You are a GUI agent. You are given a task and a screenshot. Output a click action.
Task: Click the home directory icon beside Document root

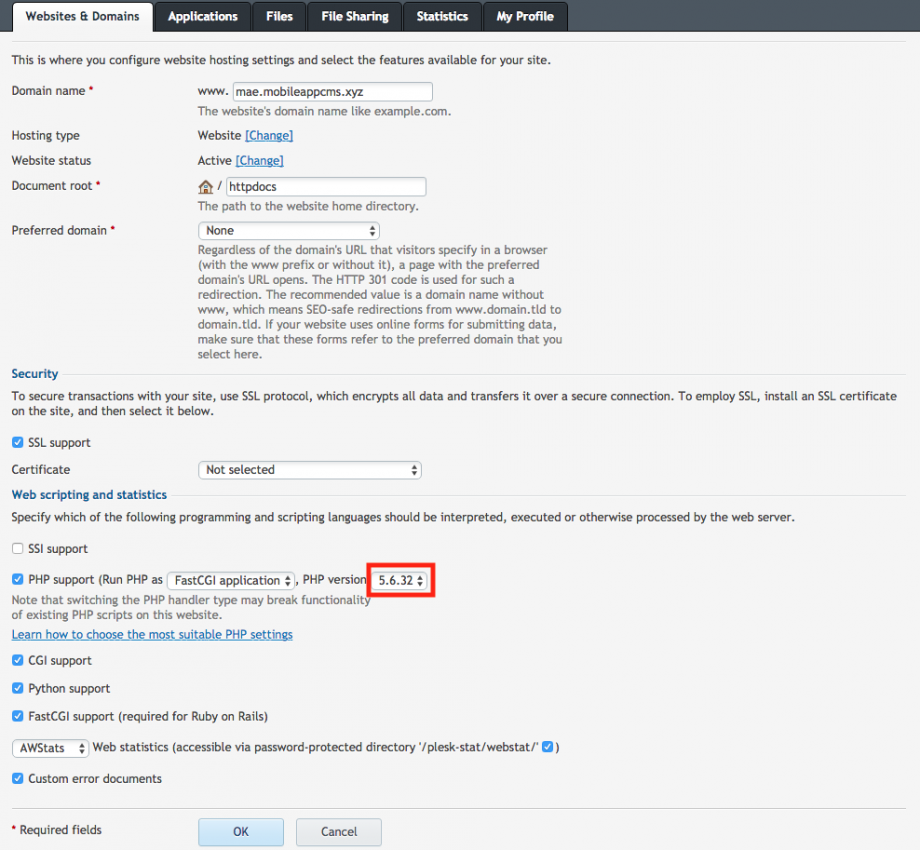(206, 187)
